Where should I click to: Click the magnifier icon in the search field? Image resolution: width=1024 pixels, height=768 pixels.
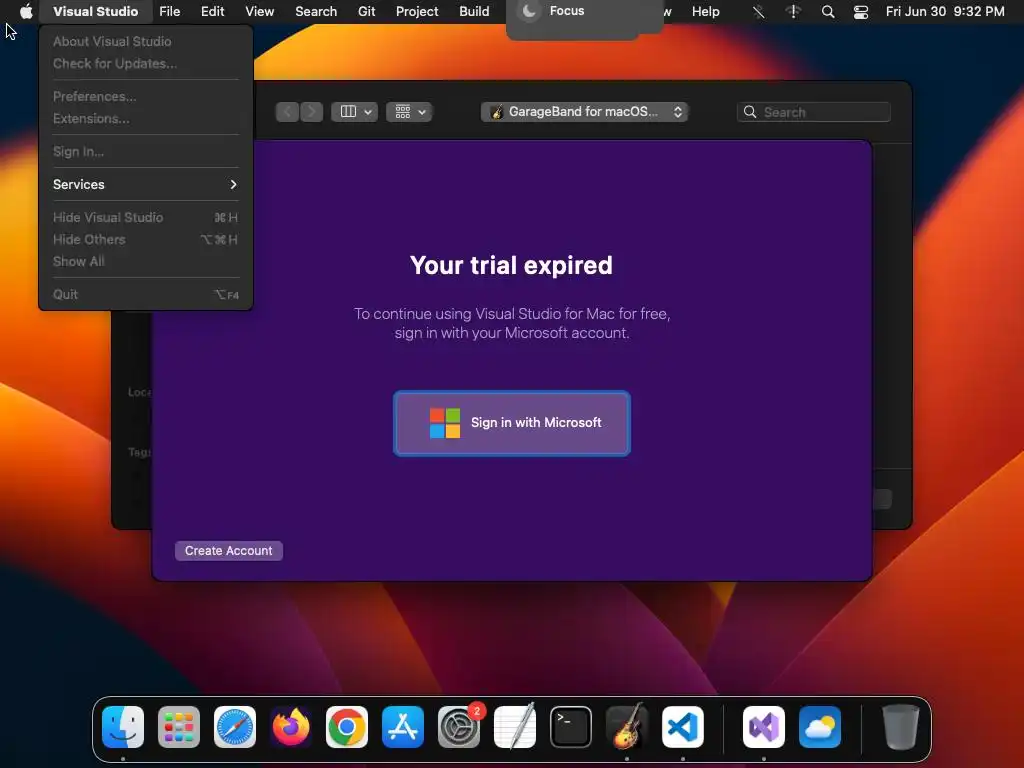(x=750, y=112)
